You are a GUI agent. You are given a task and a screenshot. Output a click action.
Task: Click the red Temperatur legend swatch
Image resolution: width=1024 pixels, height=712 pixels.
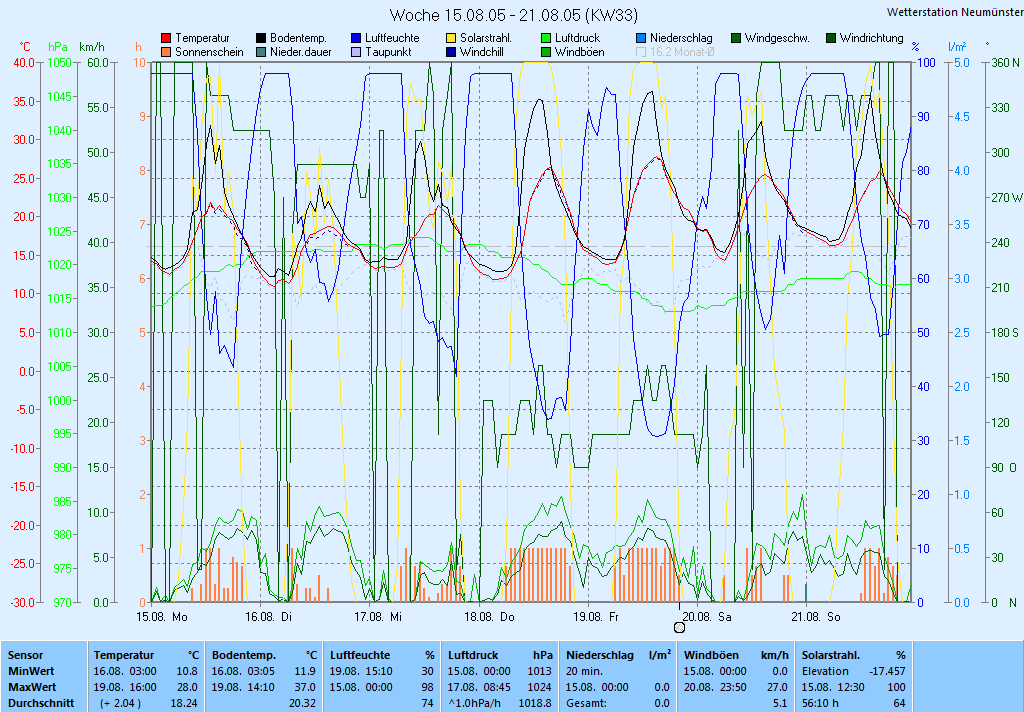166,39
